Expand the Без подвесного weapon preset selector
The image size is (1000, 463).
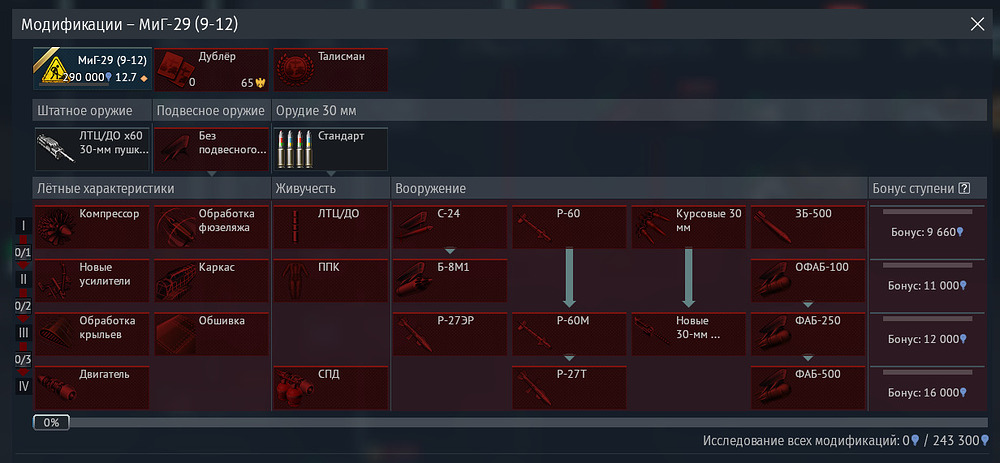coord(211,149)
